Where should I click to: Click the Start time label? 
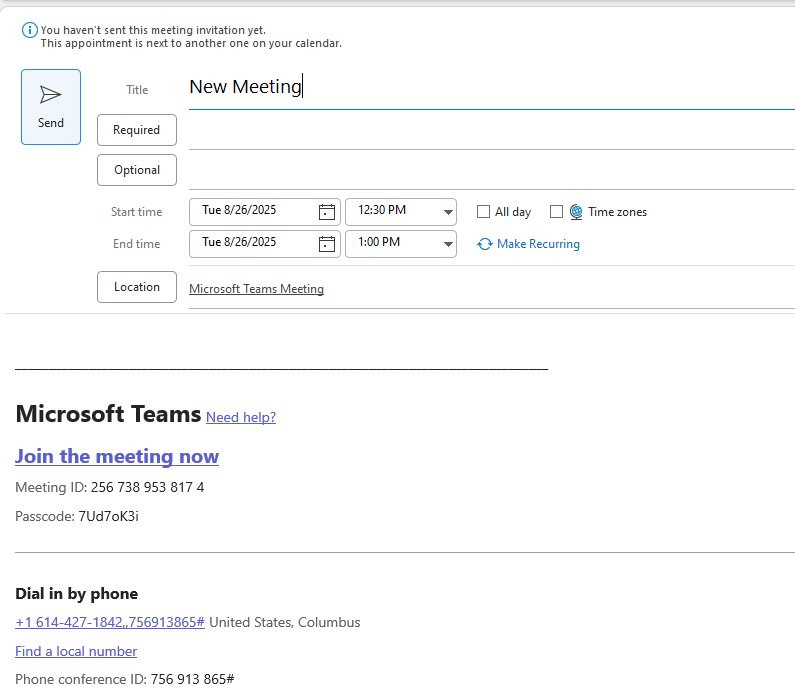pyautogui.click(x=136, y=212)
